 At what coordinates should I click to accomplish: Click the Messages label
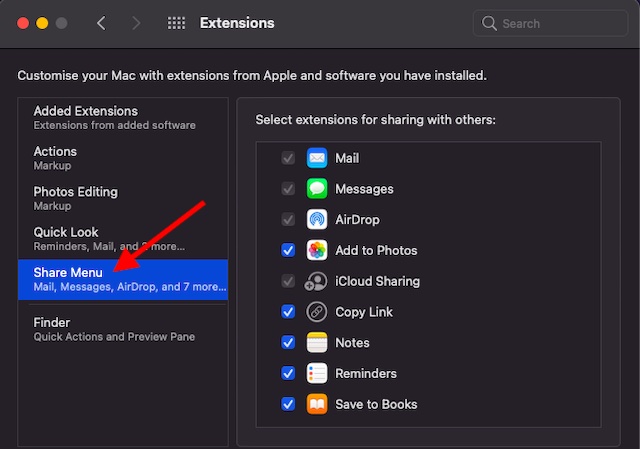point(364,189)
